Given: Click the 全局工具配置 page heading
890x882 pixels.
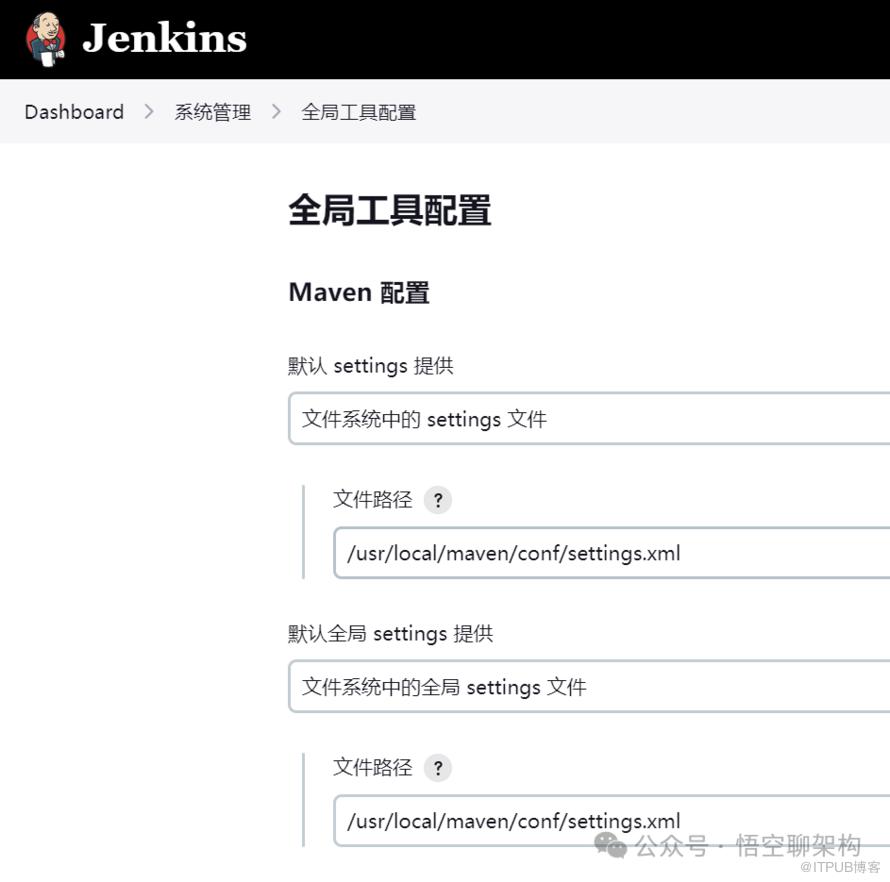Looking at the screenshot, I should [390, 211].
